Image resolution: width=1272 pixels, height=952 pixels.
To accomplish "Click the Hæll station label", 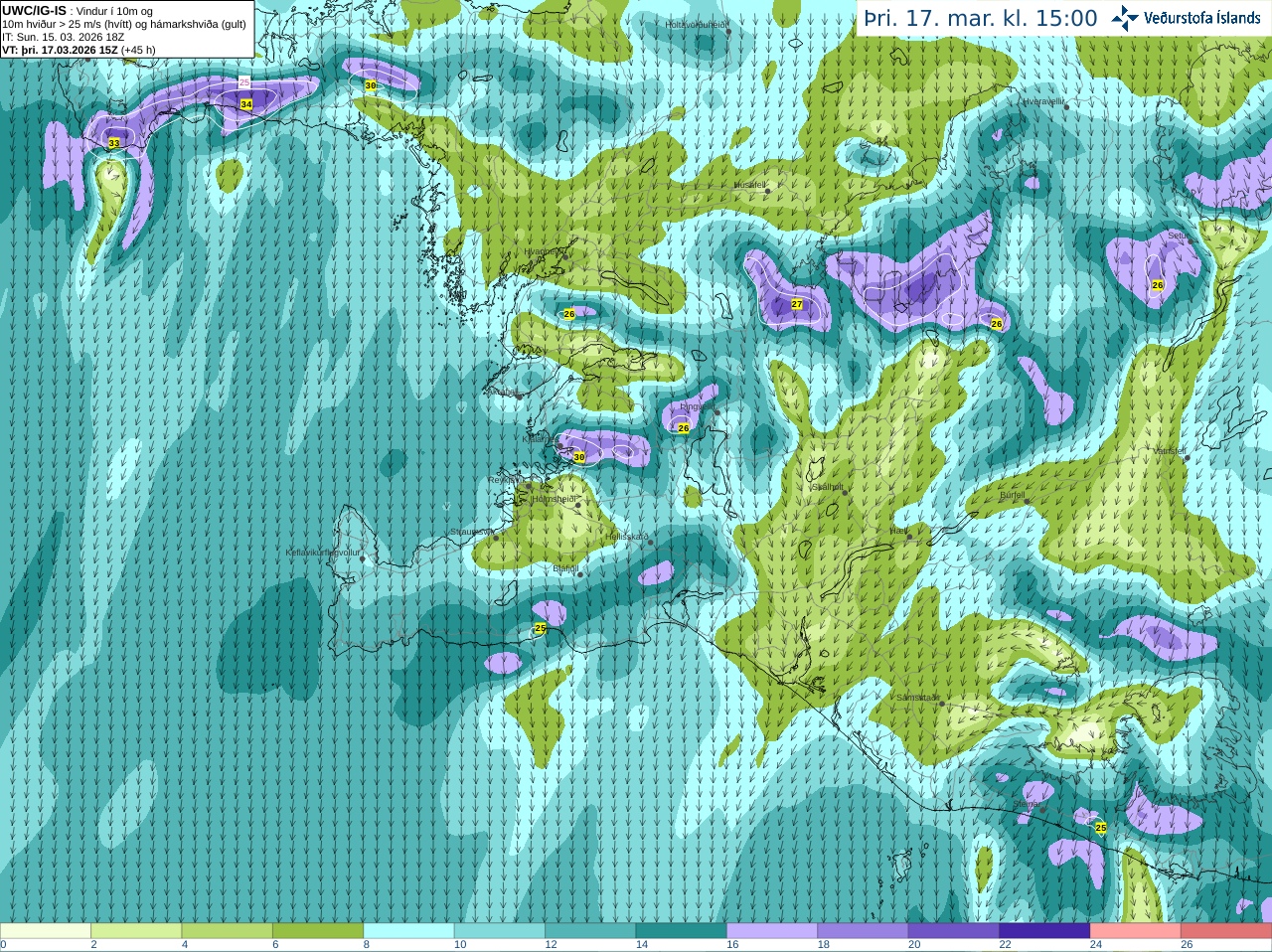I will coord(897,532).
